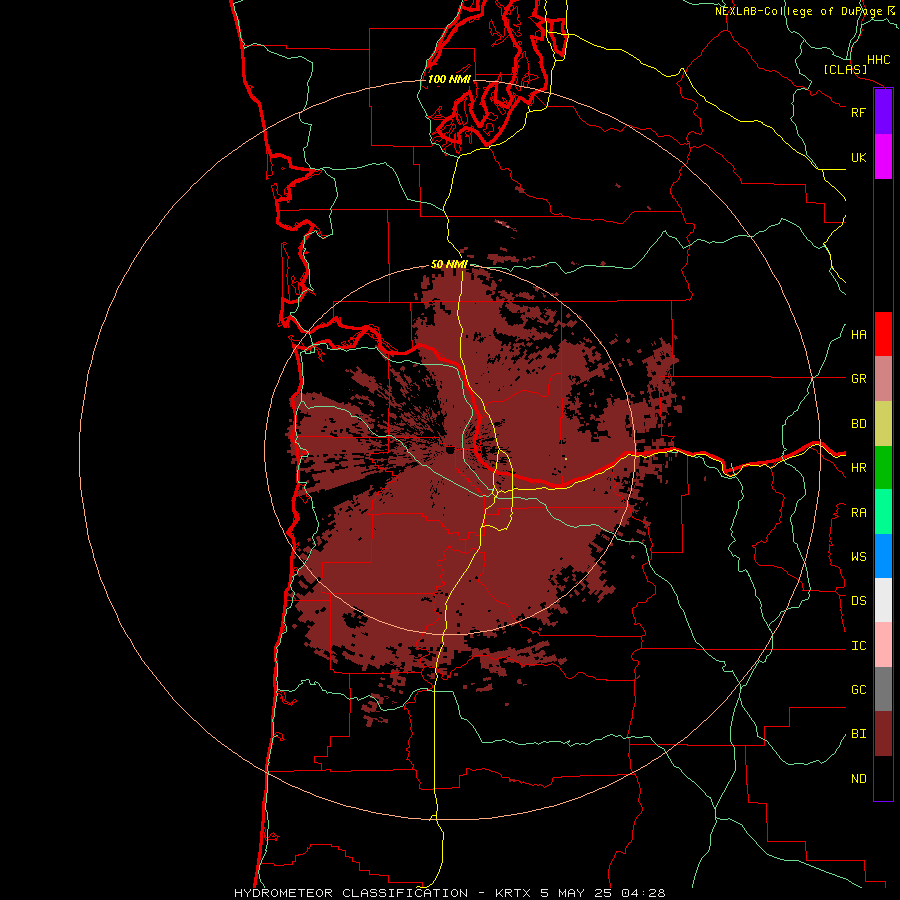Click the HA legend label

[x=859, y=335]
